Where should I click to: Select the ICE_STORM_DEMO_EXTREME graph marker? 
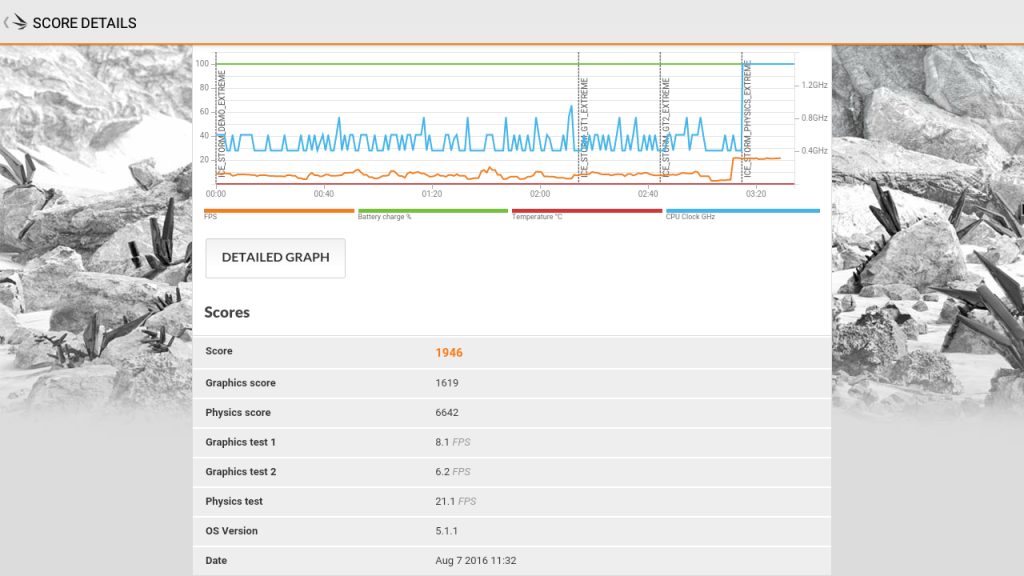(221, 124)
